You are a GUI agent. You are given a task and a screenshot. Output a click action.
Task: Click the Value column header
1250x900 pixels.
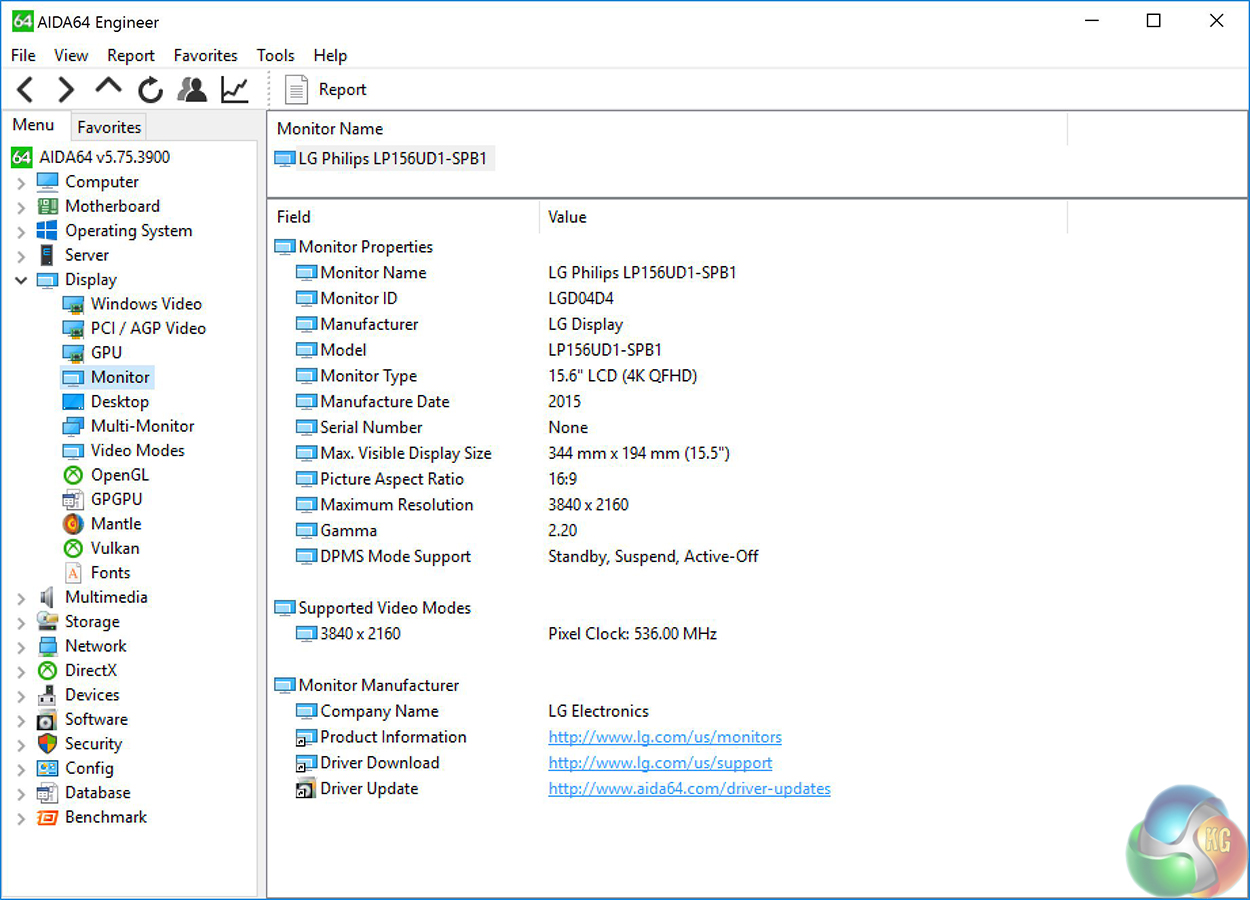point(567,217)
